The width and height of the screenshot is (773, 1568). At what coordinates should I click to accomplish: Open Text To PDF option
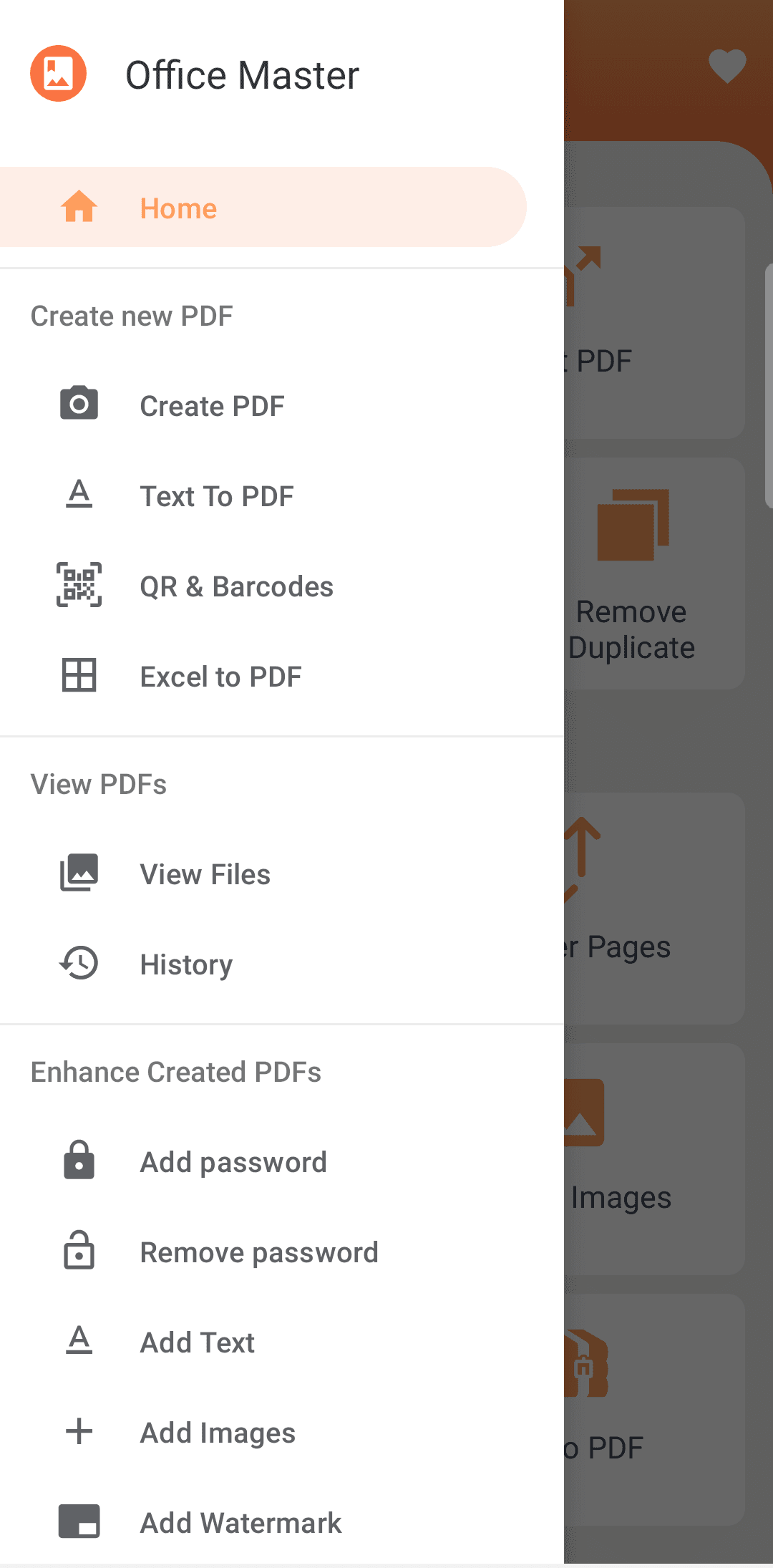pyautogui.click(x=216, y=496)
